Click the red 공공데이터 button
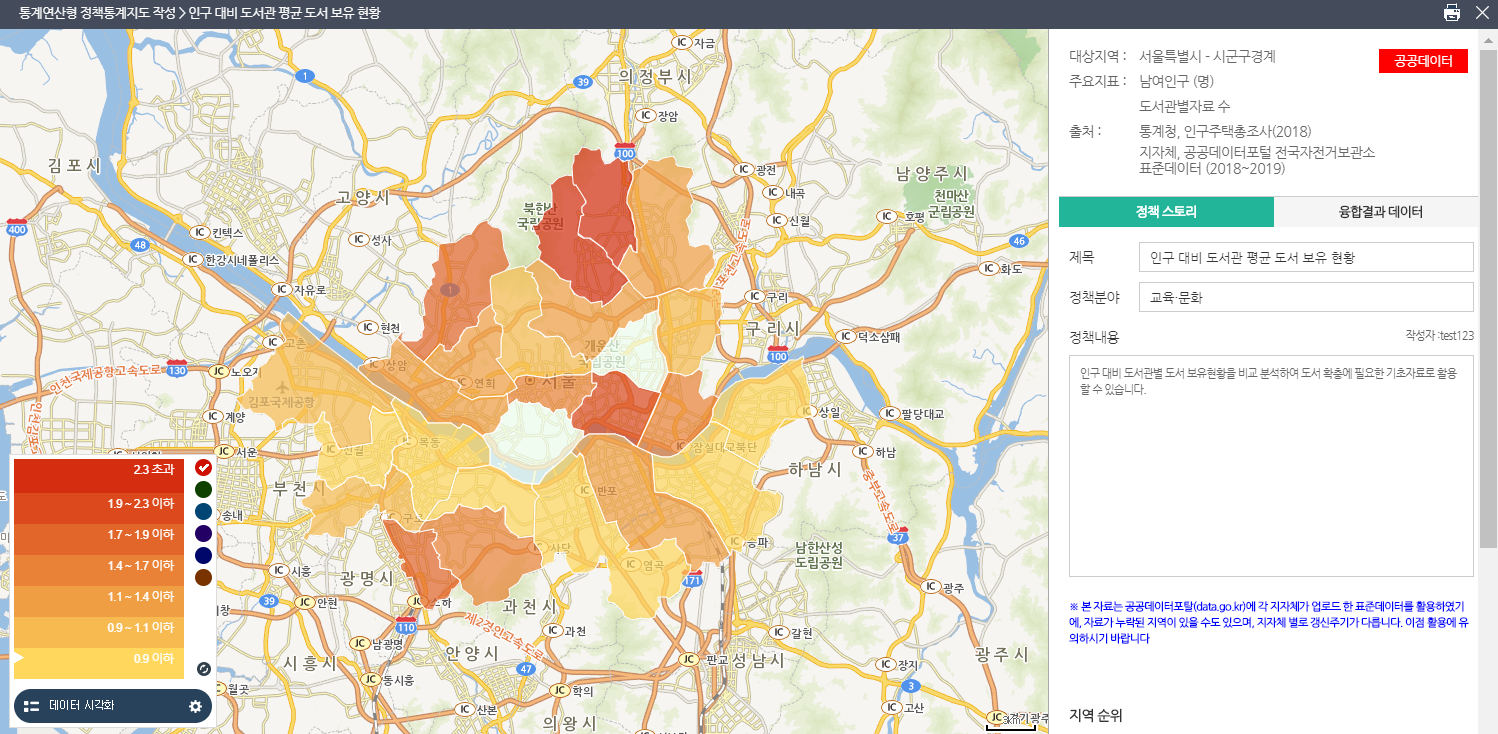 click(x=1423, y=61)
